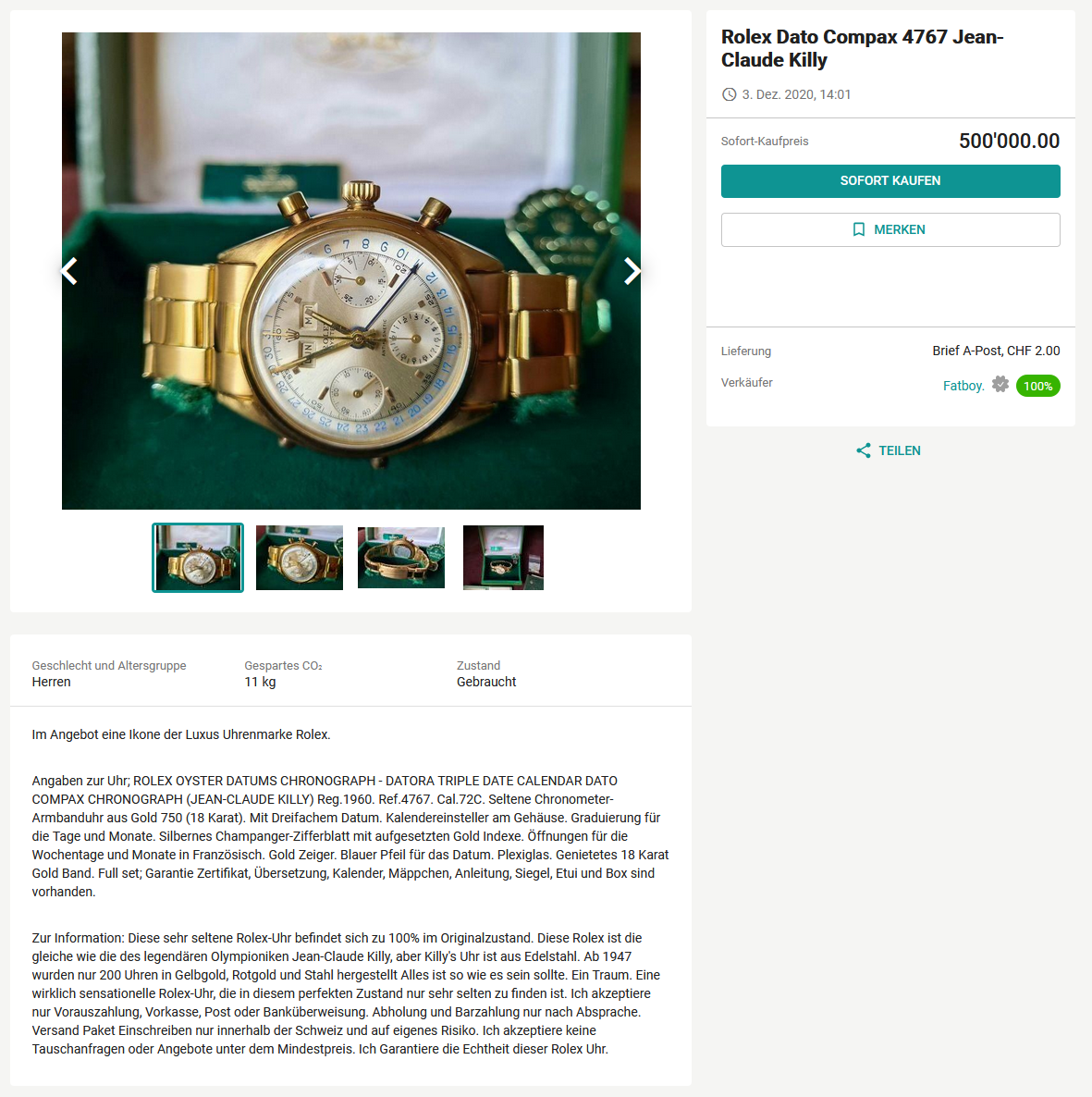Click the clock icon beside listing date
The height and width of the screenshot is (1097, 1092).
click(729, 94)
